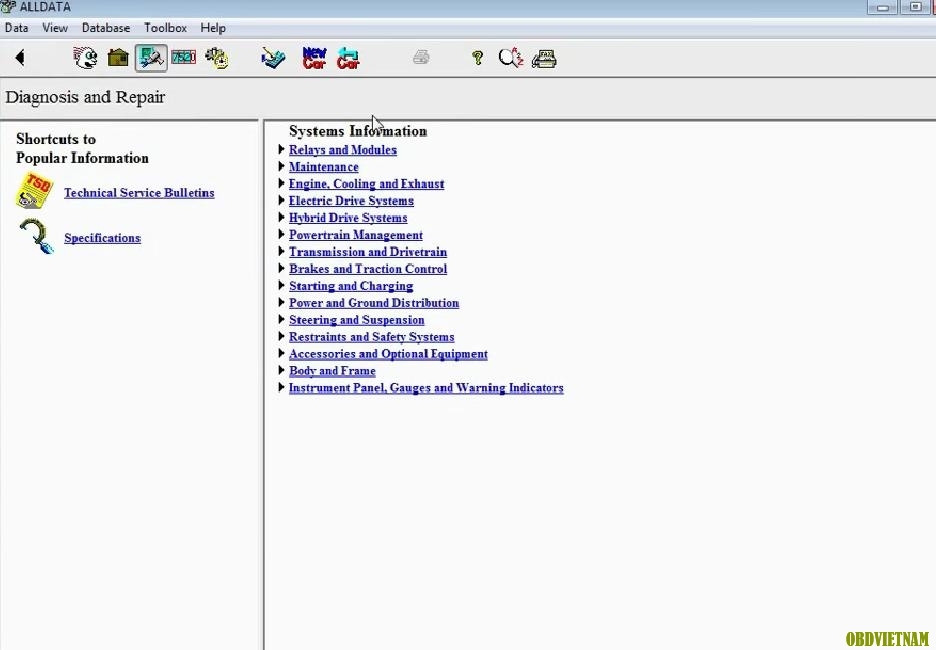Click the 'Diagnosis and Repair' page title
The height and width of the screenshot is (650, 936).
pos(85,97)
